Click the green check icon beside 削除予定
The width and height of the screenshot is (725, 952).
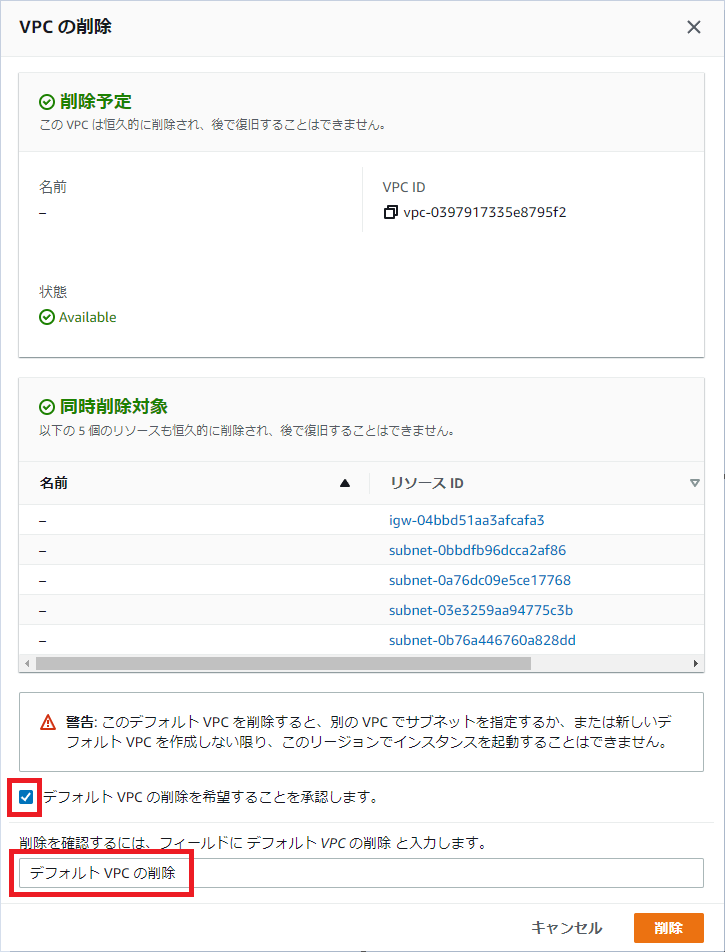(47, 101)
